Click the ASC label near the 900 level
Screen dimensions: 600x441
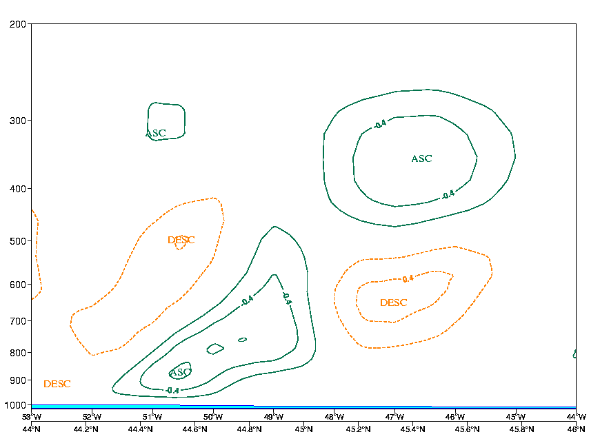[x=180, y=372]
